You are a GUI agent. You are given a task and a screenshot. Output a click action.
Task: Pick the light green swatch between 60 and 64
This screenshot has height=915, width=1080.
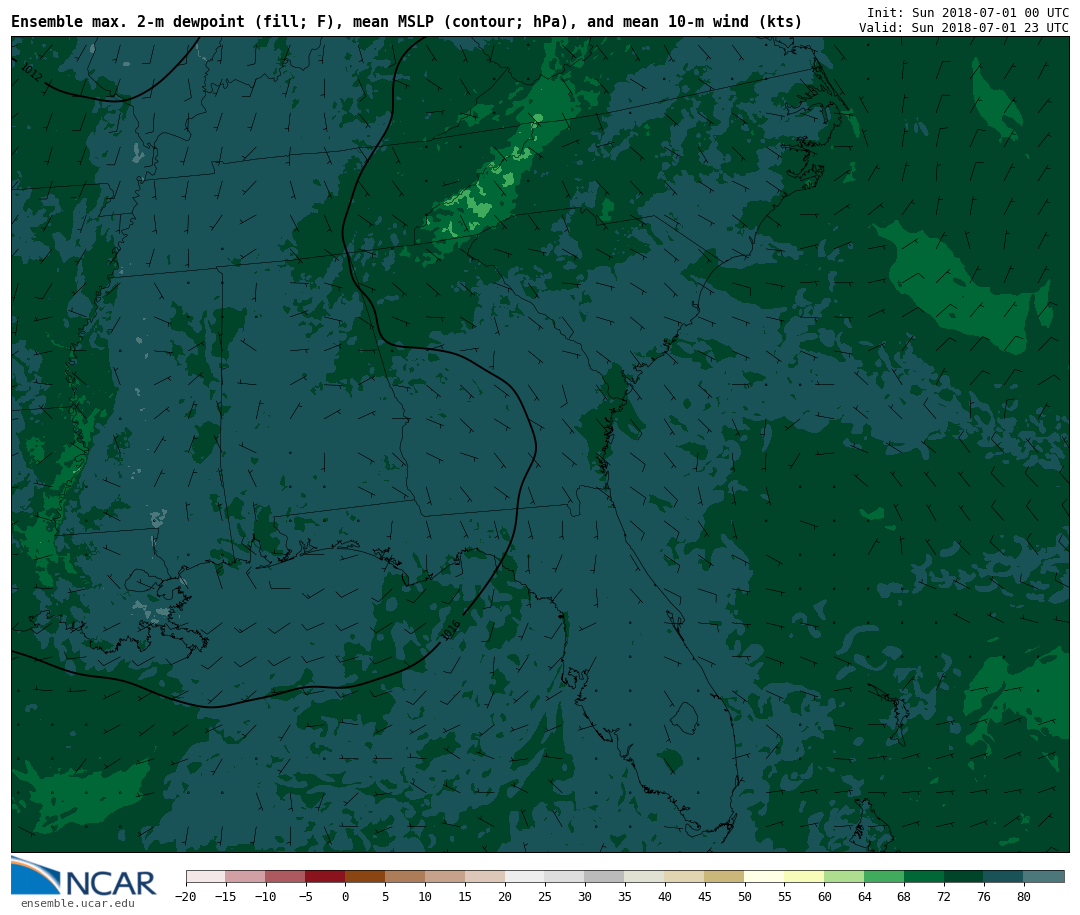tap(844, 877)
